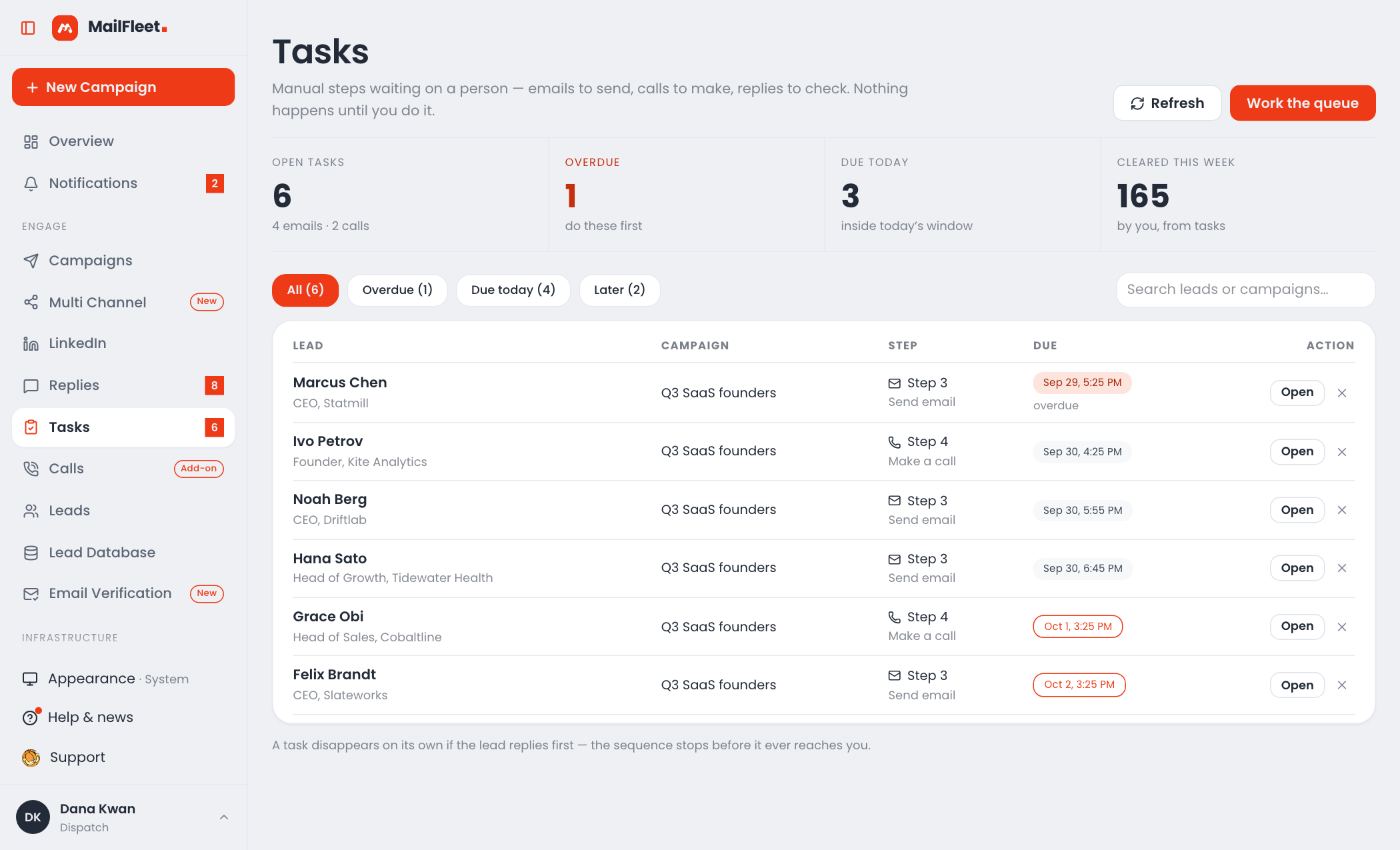Image resolution: width=1400 pixels, height=850 pixels.
Task: Start a New Campaign
Action: (123, 87)
